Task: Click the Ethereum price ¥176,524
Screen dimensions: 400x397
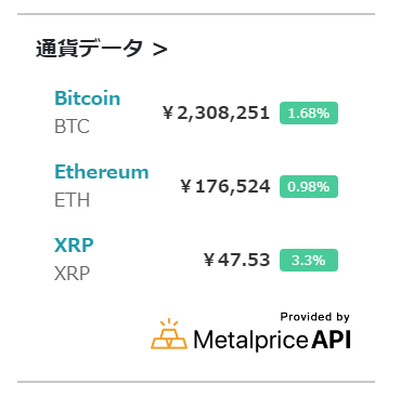Action: click(x=225, y=186)
